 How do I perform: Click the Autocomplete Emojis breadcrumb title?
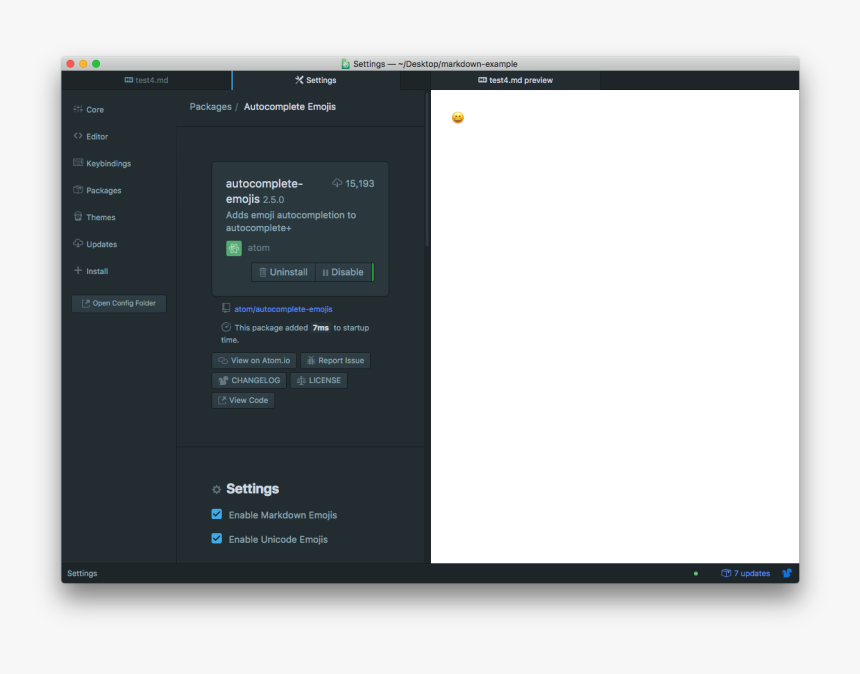(x=290, y=107)
